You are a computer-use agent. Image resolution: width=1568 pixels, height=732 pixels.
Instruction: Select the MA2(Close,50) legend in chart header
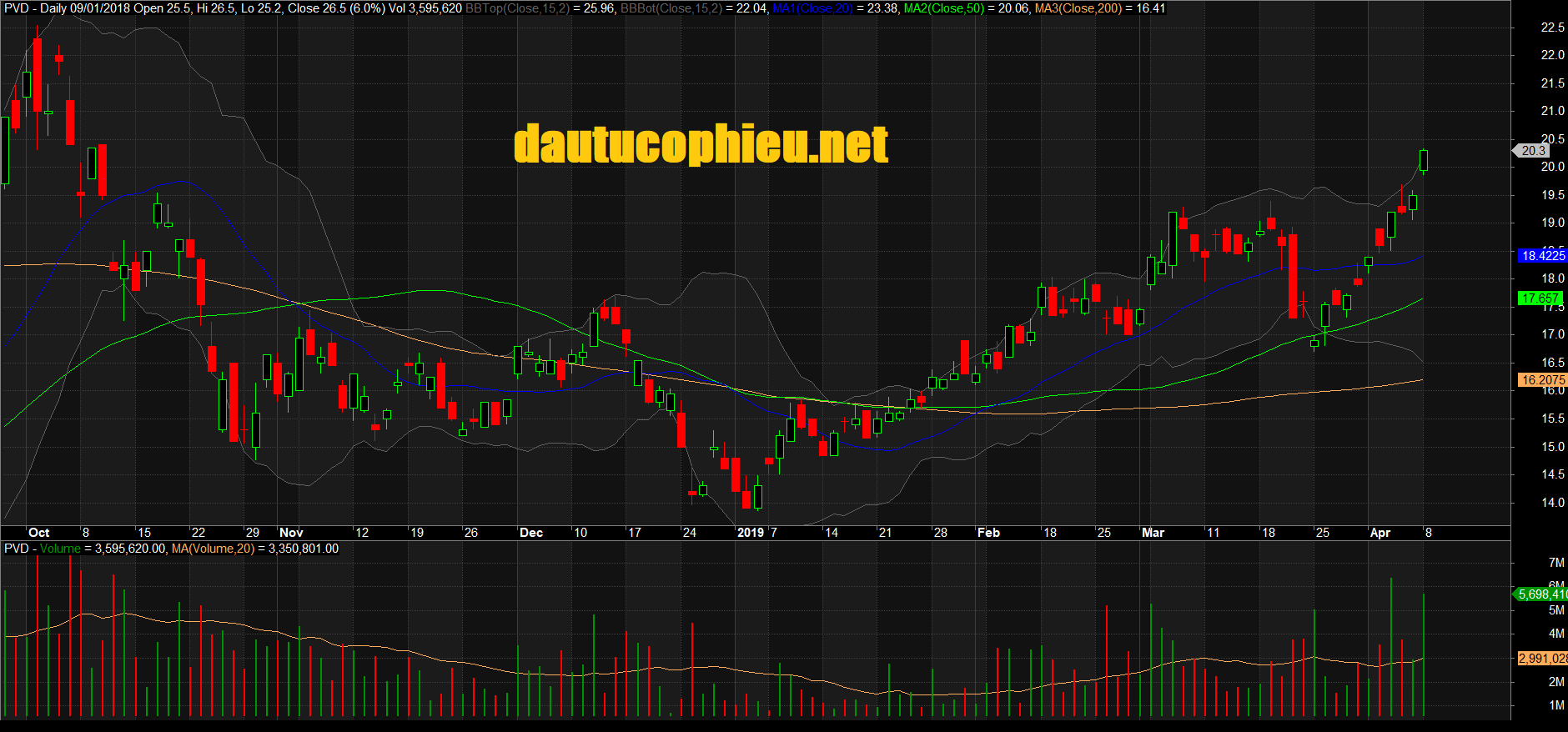point(944,8)
